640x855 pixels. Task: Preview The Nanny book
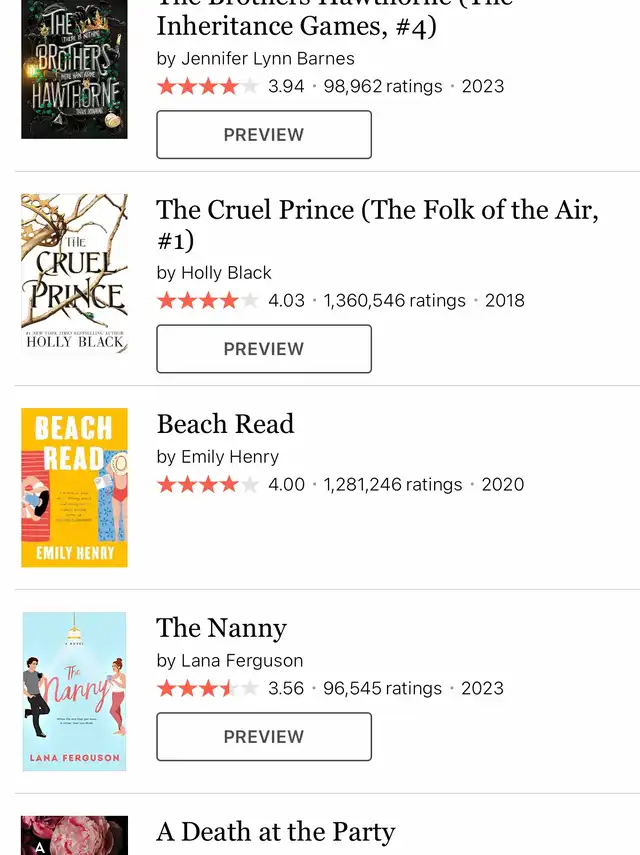[x=264, y=737]
